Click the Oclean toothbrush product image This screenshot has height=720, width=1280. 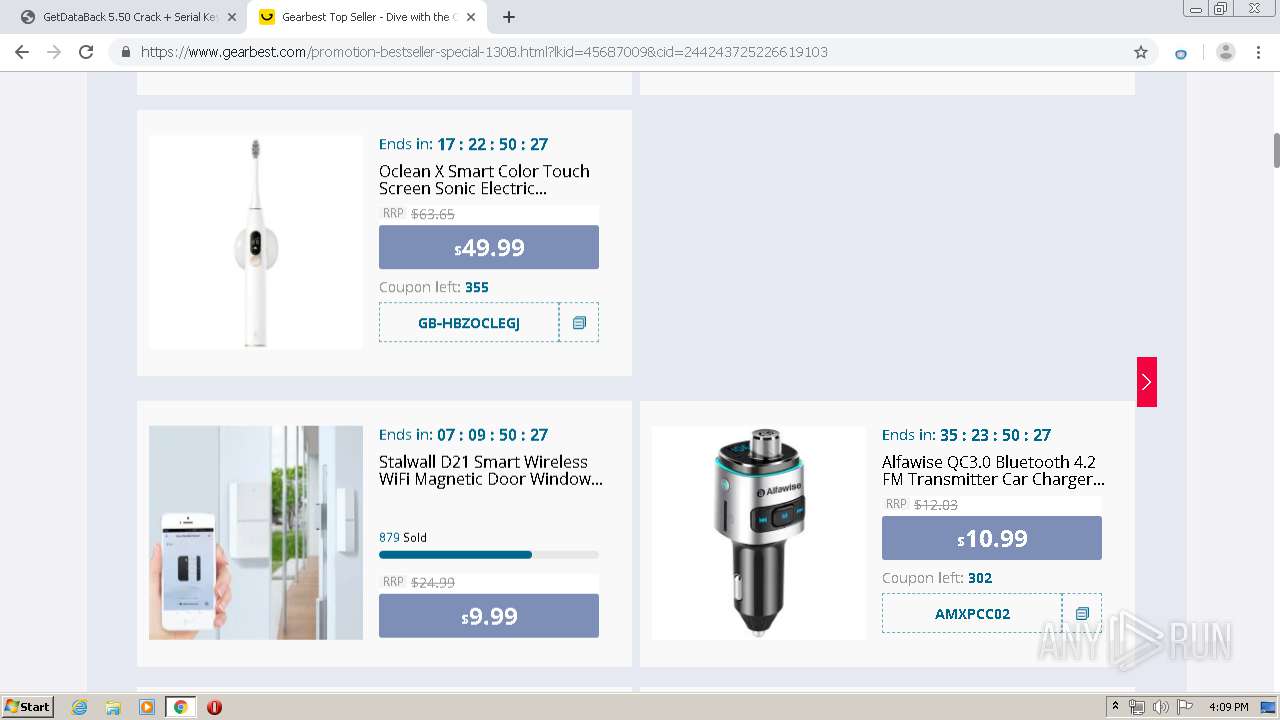click(x=256, y=243)
